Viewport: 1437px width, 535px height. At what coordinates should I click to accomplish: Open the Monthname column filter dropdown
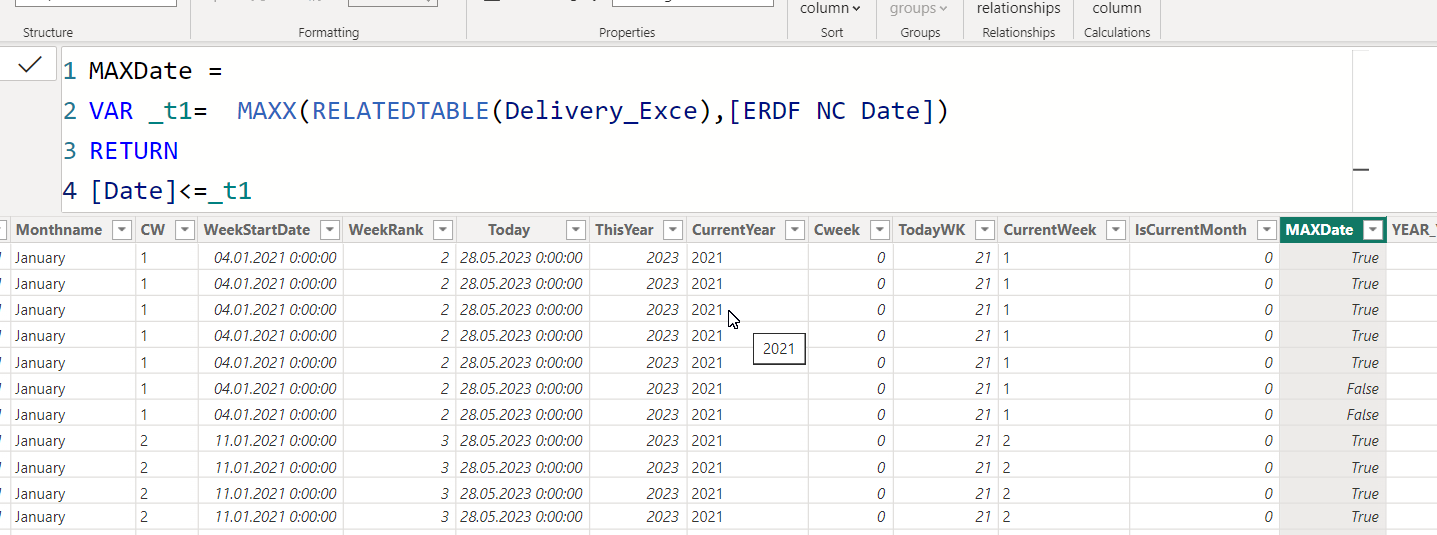pyautogui.click(x=121, y=230)
